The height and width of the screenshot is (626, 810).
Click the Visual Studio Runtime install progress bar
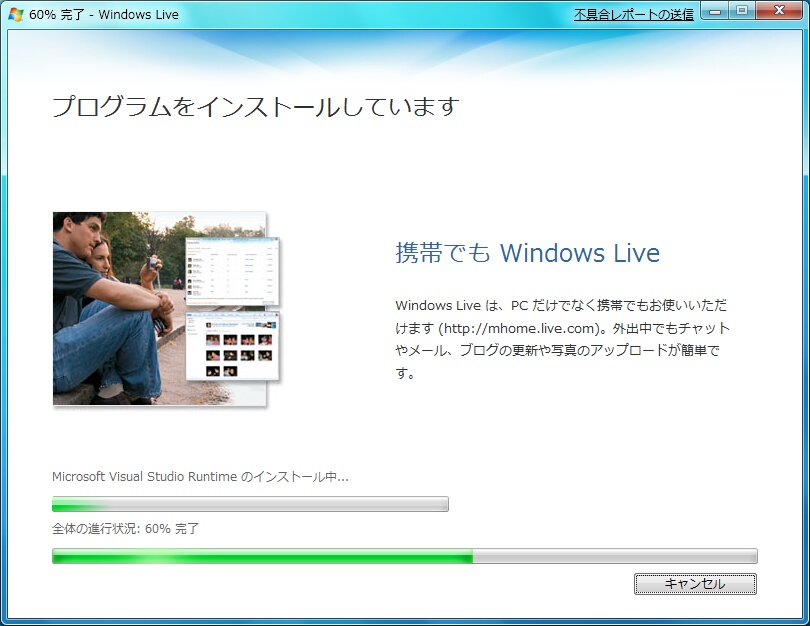point(250,504)
